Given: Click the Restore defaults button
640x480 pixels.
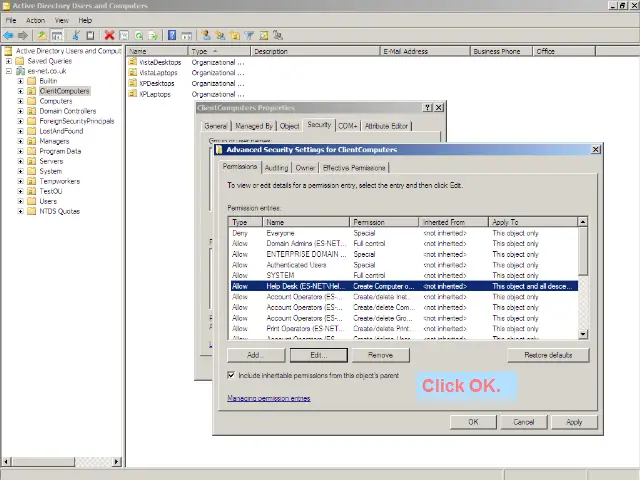Looking at the screenshot, I should click(x=548, y=355).
